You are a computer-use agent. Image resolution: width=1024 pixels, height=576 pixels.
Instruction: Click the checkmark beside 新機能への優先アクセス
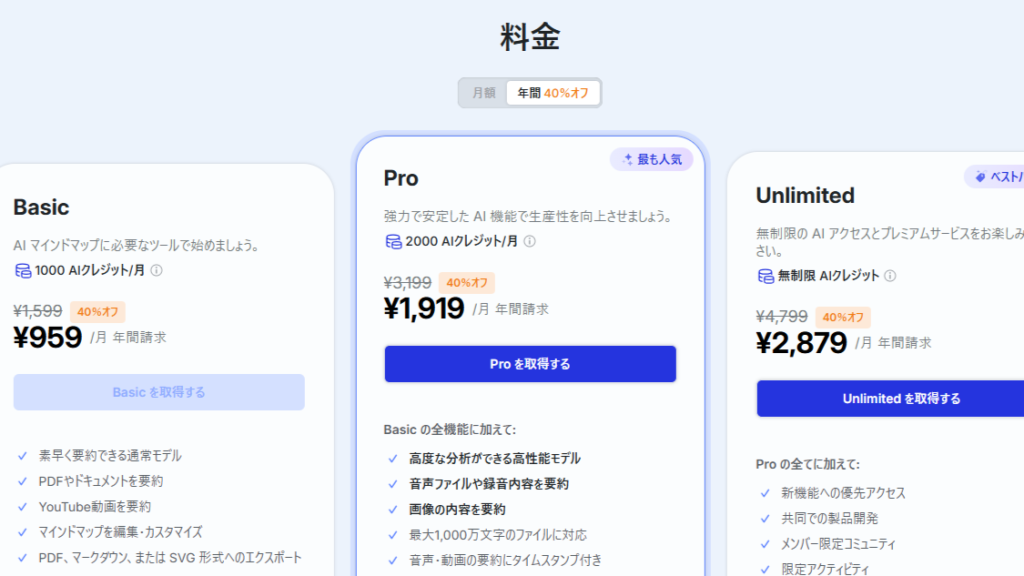click(765, 493)
